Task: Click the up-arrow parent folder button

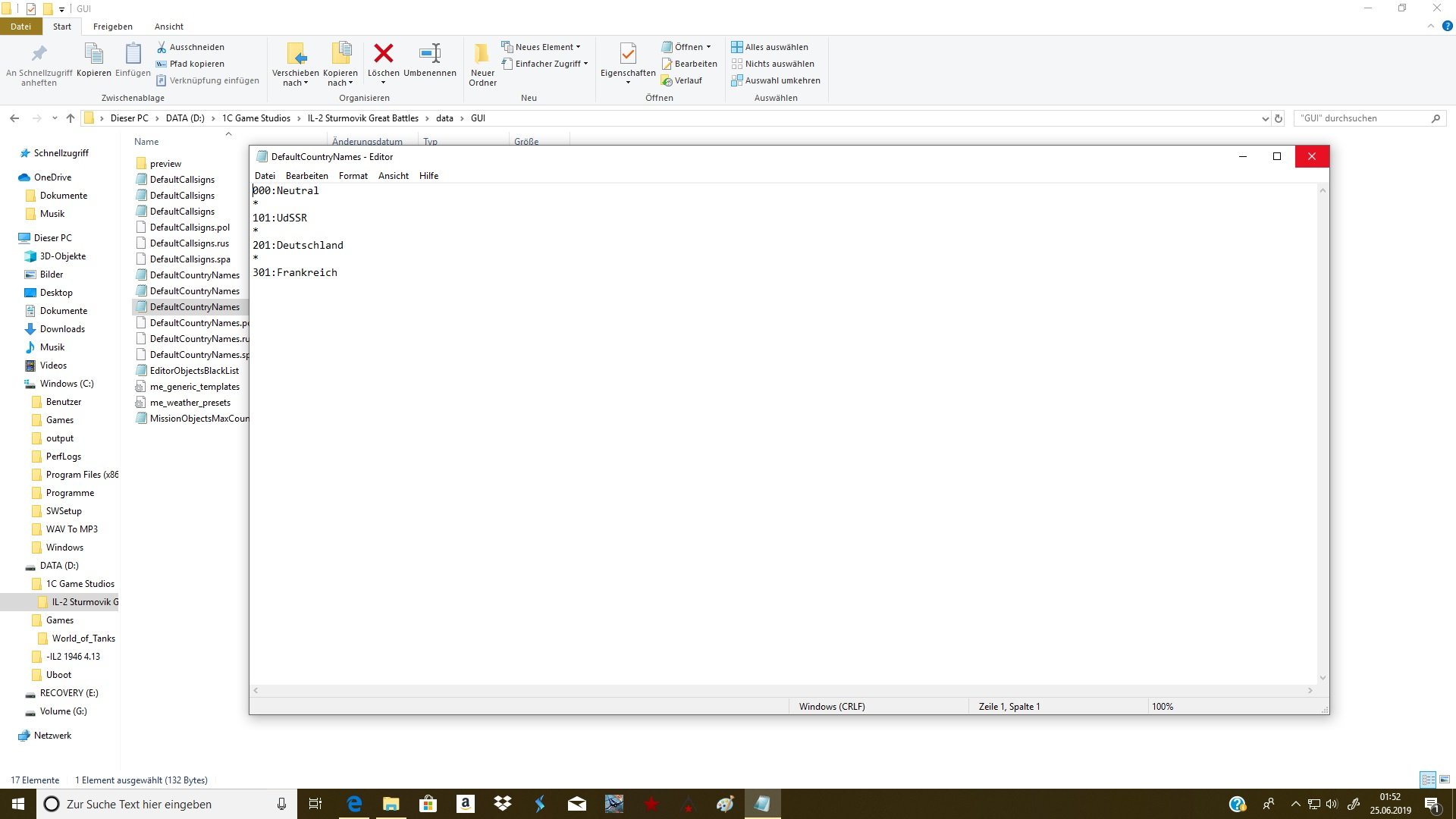Action: (x=71, y=118)
